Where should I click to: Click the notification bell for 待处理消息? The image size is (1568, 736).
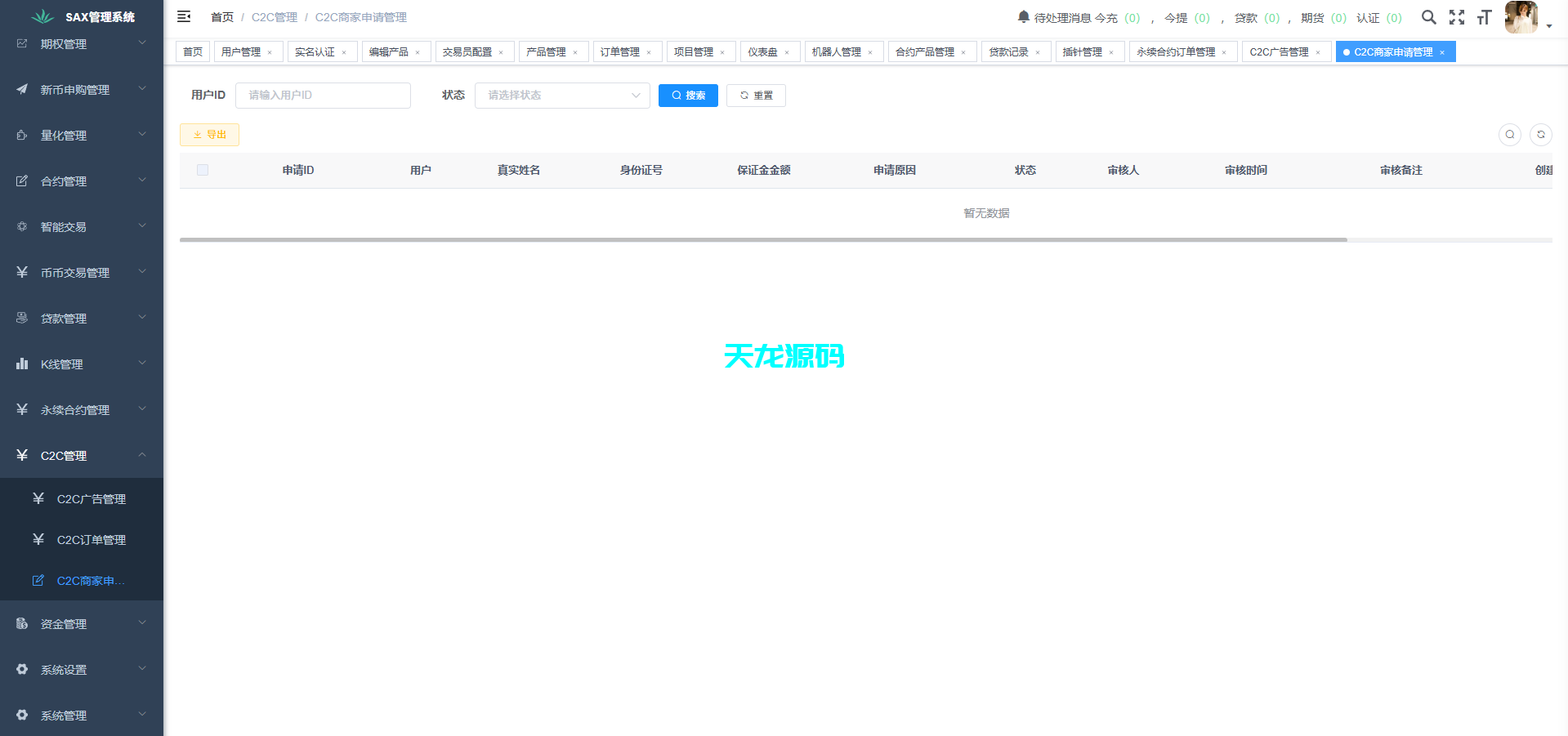click(1023, 15)
